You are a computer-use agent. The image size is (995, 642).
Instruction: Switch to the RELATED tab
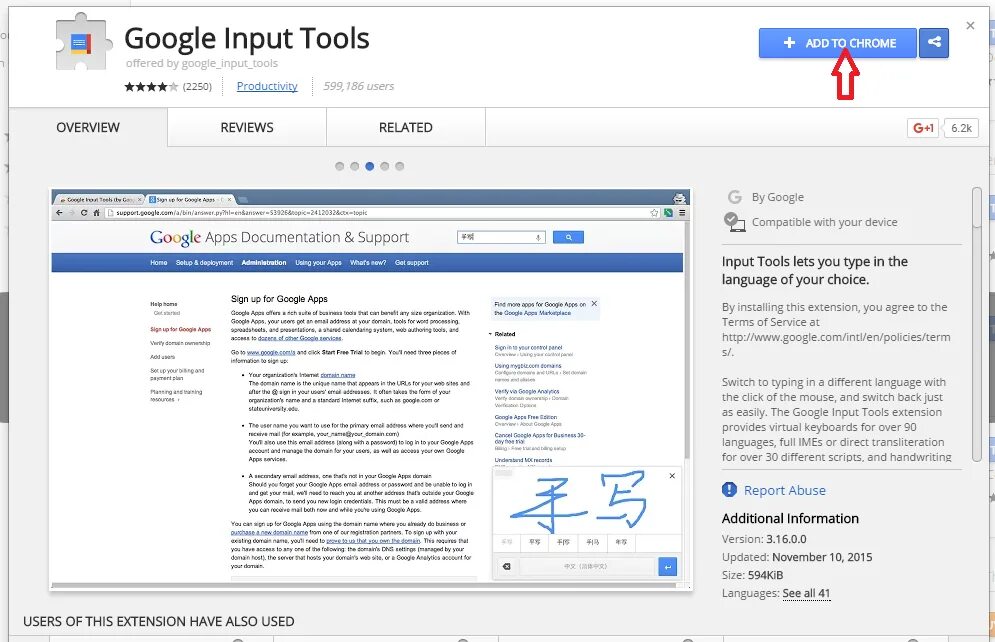point(405,128)
